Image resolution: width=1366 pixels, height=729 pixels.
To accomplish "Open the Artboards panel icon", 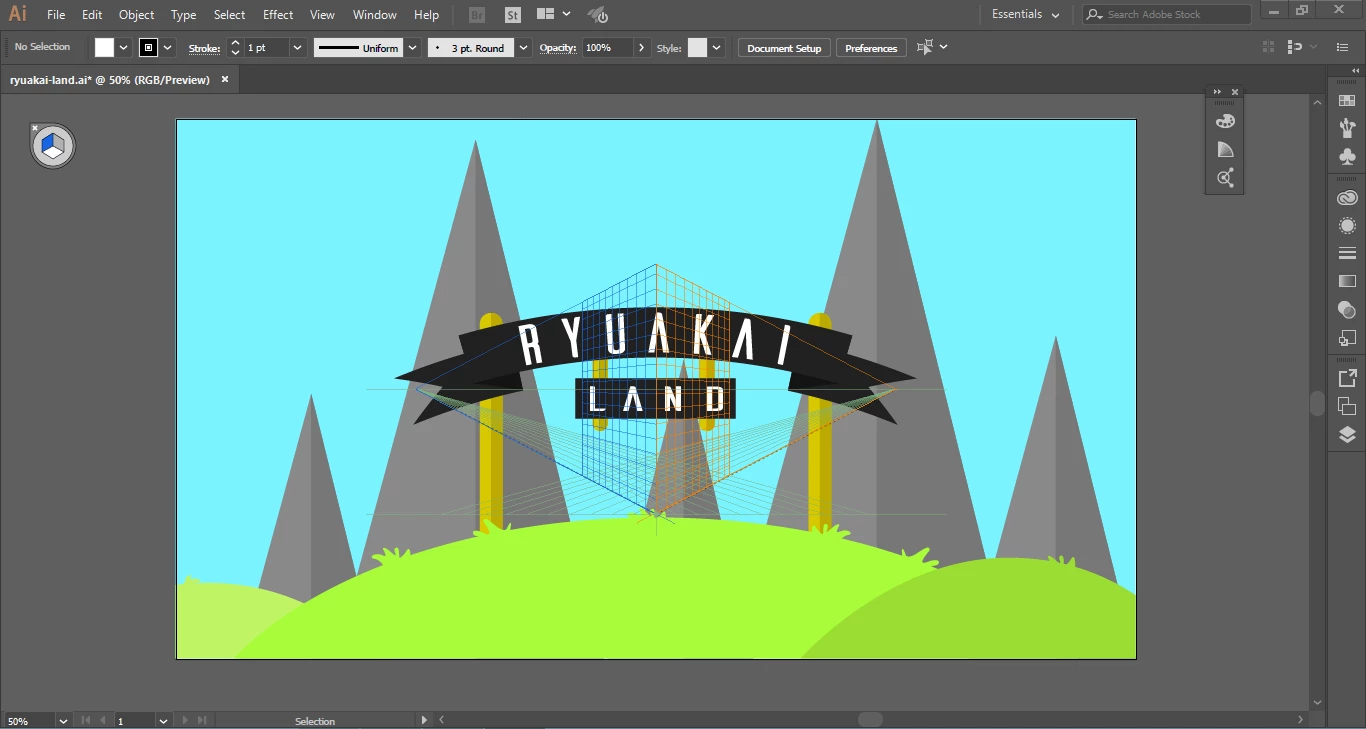I will (1347, 406).
